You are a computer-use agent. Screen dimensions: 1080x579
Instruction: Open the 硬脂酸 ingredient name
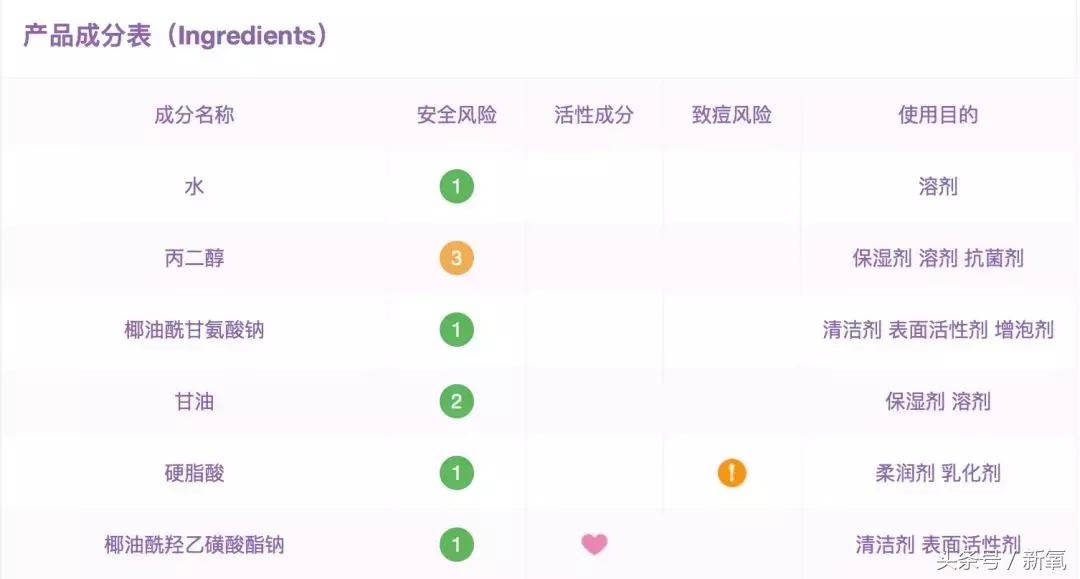(194, 473)
